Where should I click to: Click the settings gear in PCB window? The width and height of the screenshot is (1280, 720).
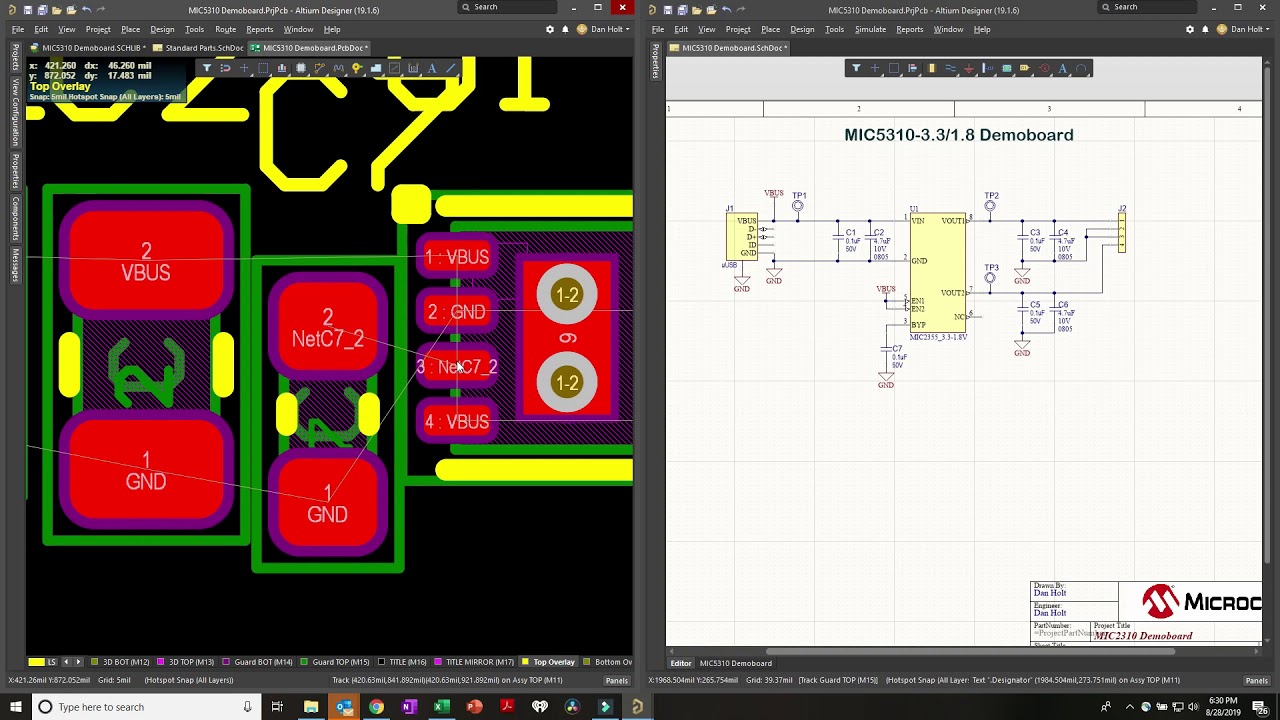coord(550,29)
